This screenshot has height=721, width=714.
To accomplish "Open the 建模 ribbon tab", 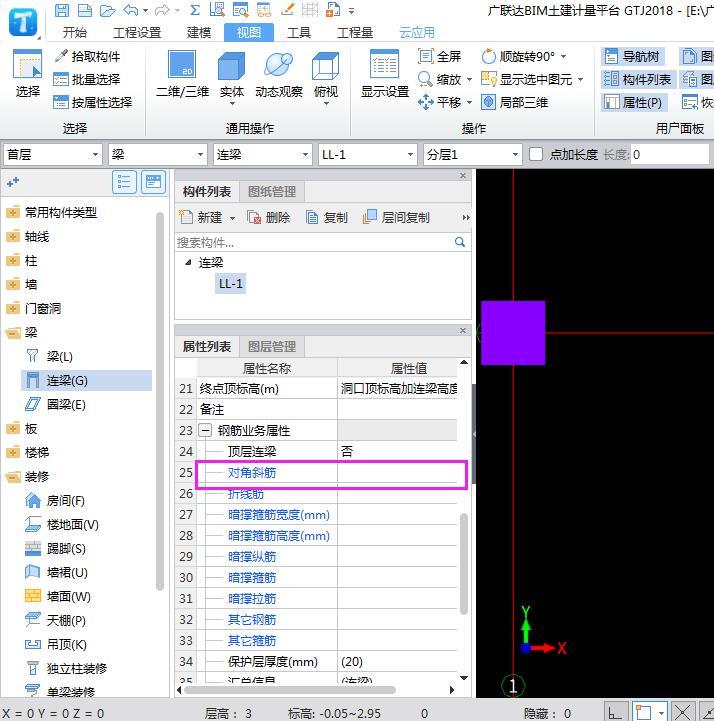I will point(199,32).
